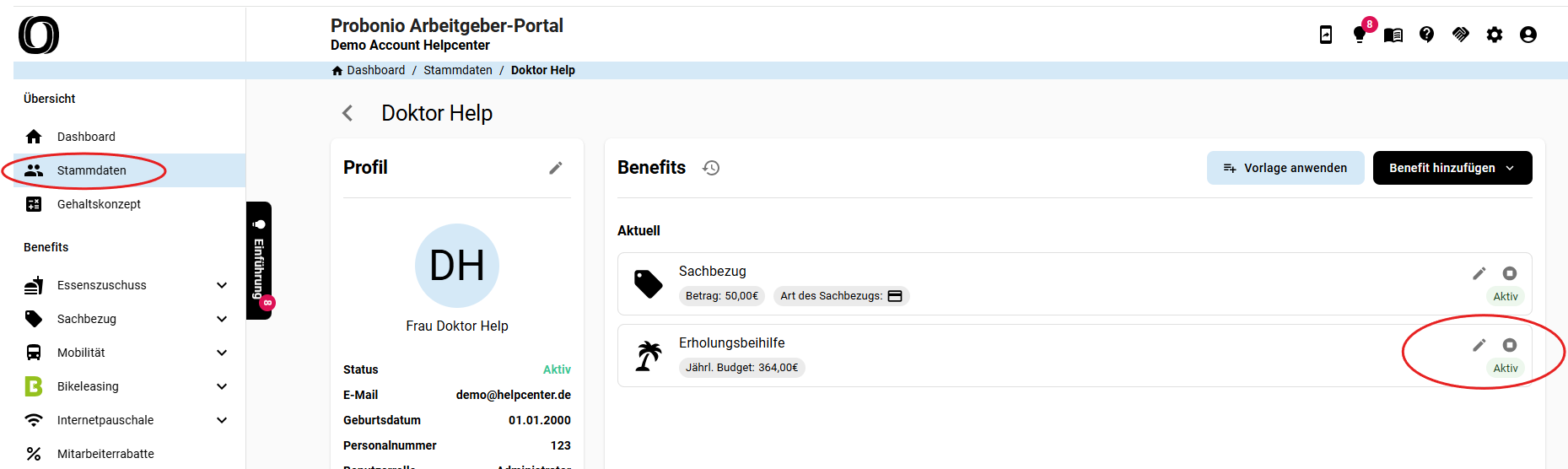Follow Dashboard breadcrumb link
Screen dimensions: 1568x469
pos(376,70)
